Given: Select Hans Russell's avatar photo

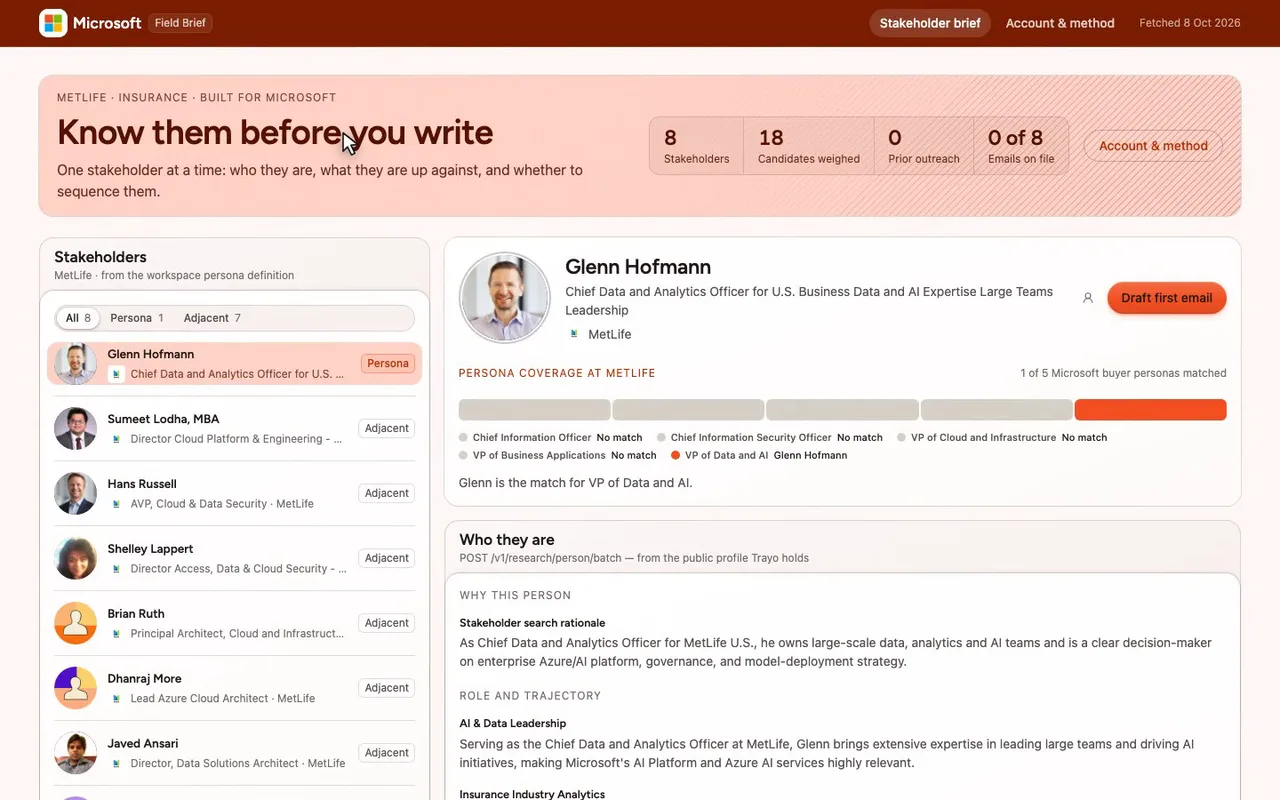Looking at the screenshot, I should (76, 493).
